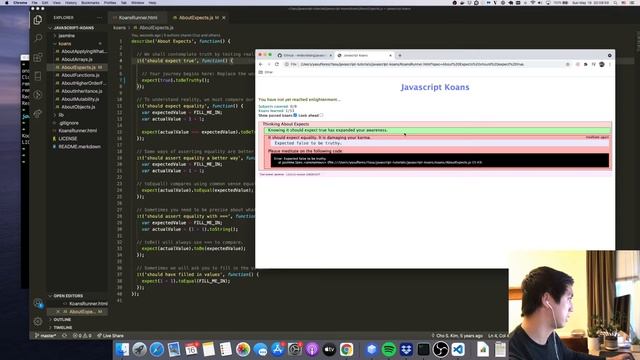640x360 pixels.
Task: Click Chrome's back arrow
Action: point(261,64)
